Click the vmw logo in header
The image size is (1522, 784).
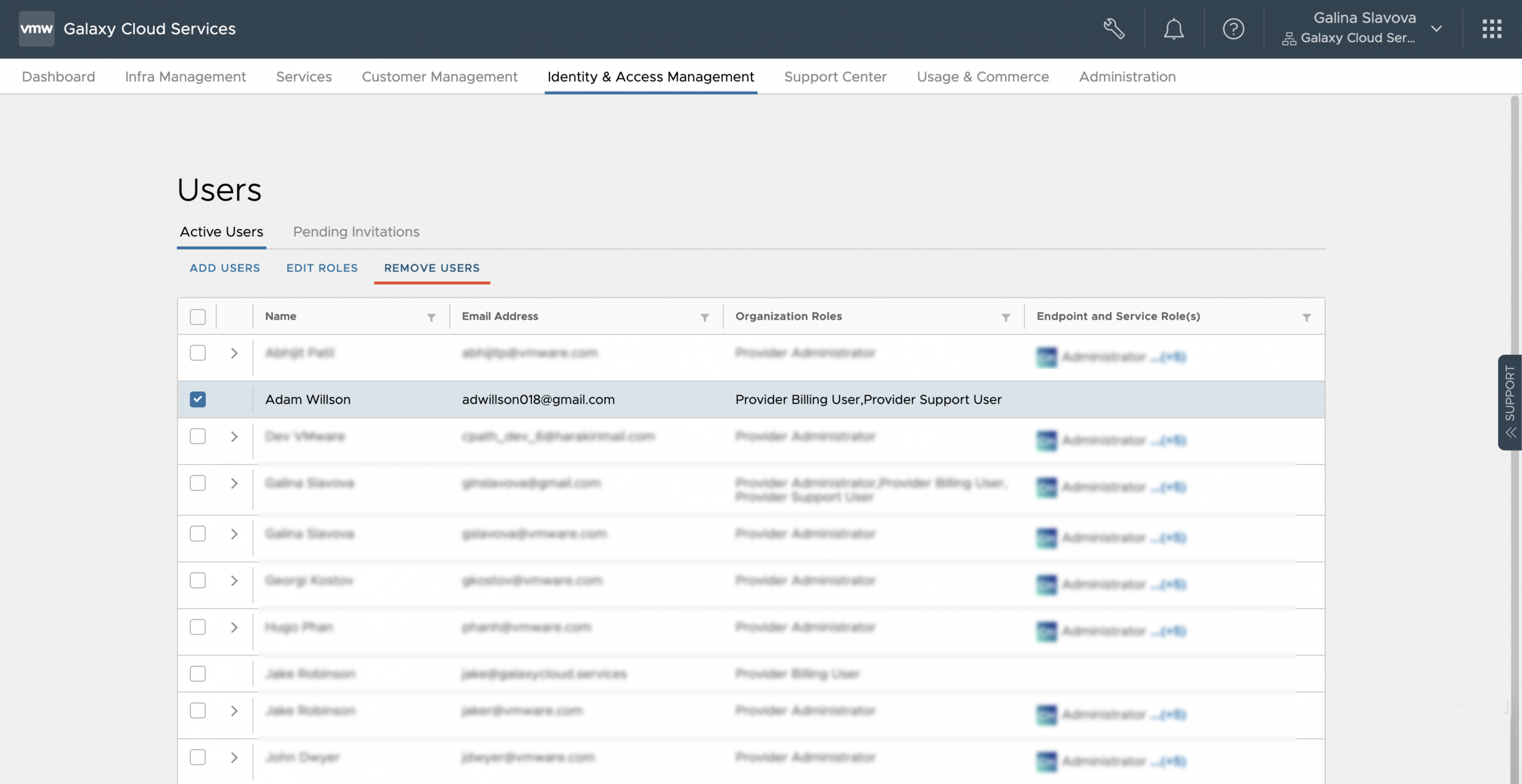pyautogui.click(x=36, y=29)
